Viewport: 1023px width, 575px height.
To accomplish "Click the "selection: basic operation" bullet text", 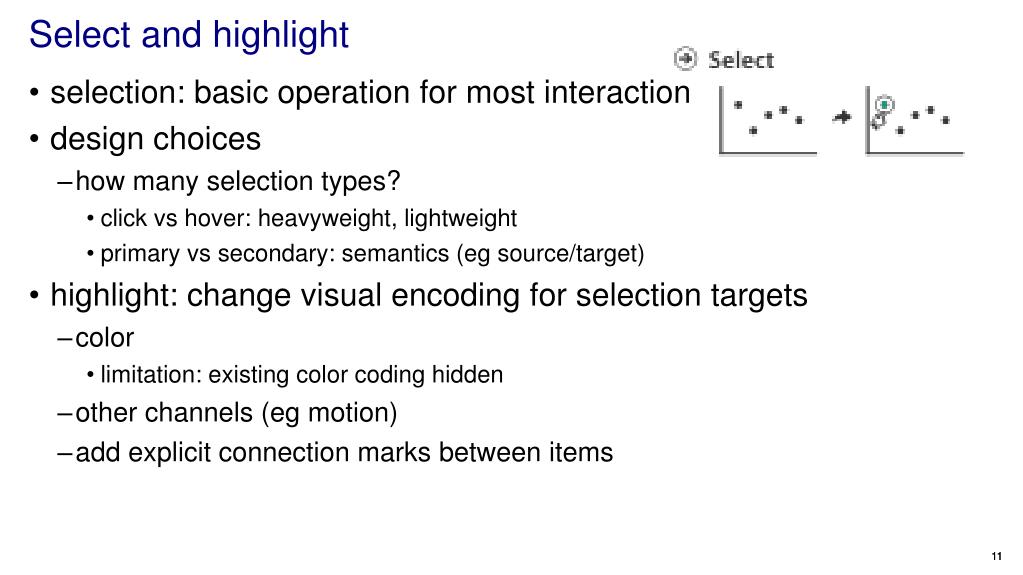I will point(370,92).
